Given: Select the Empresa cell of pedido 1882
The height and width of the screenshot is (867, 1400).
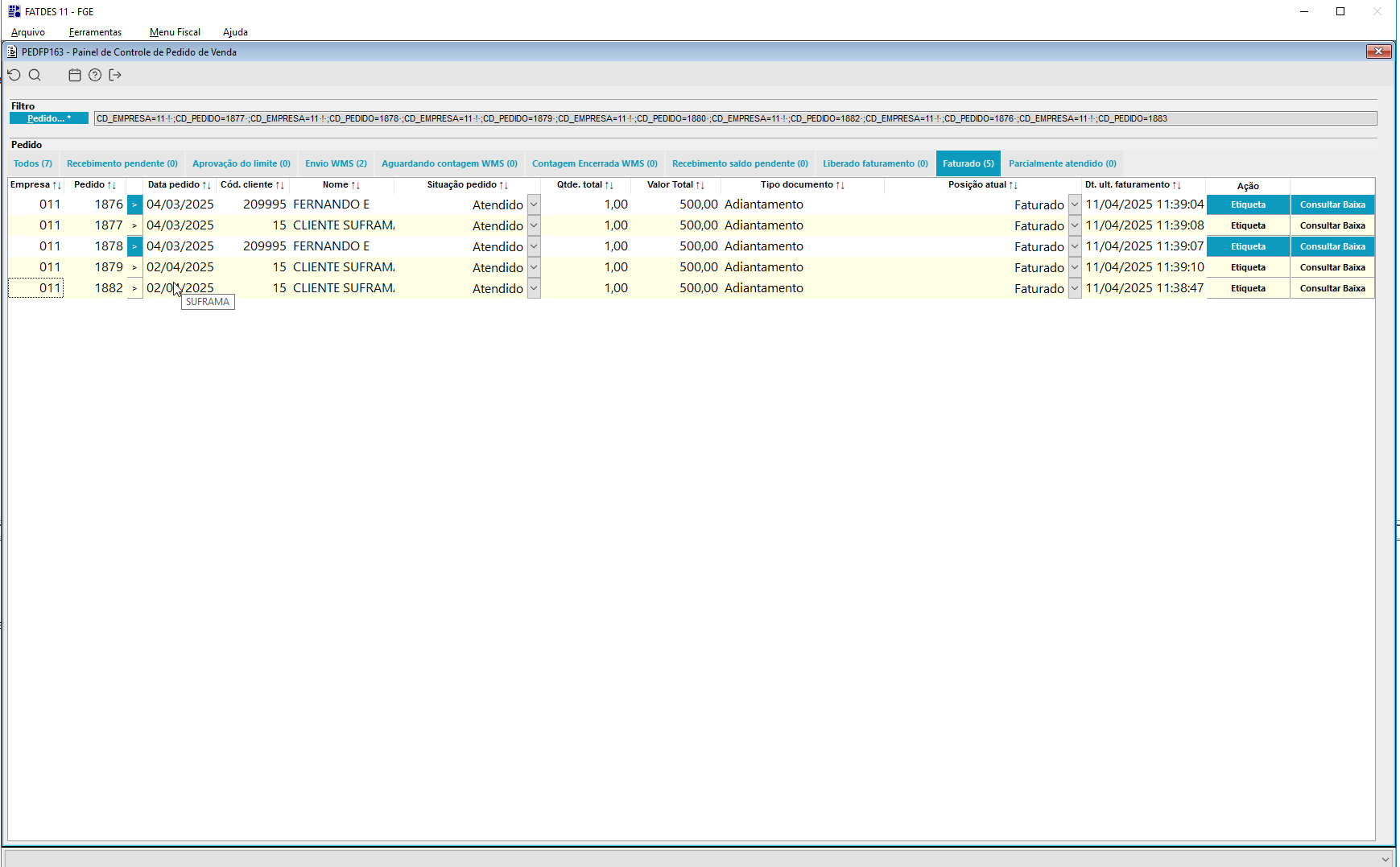Looking at the screenshot, I should point(35,288).
